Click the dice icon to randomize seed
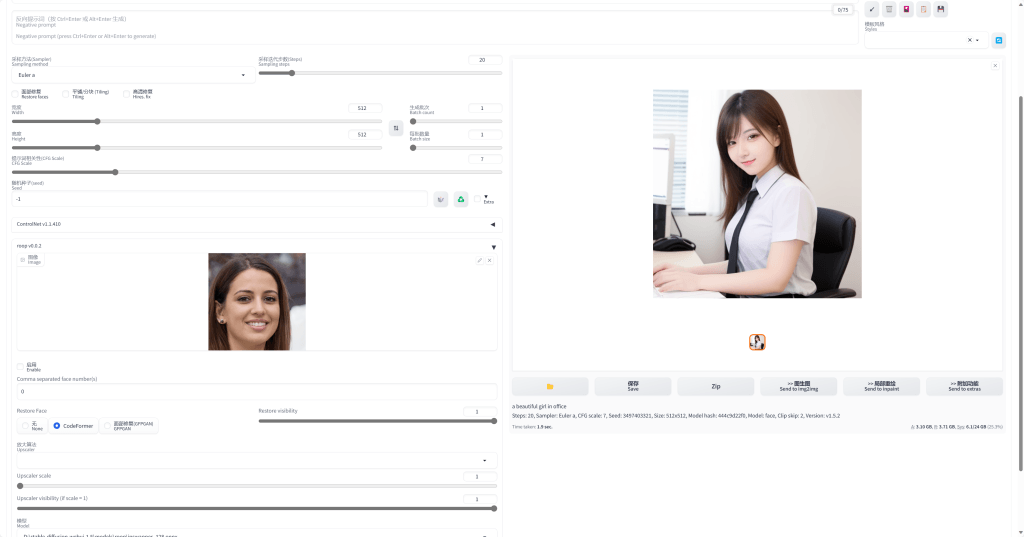Image resolution: width=1024 pixels, height=537 pixels. tap(441, 199)
